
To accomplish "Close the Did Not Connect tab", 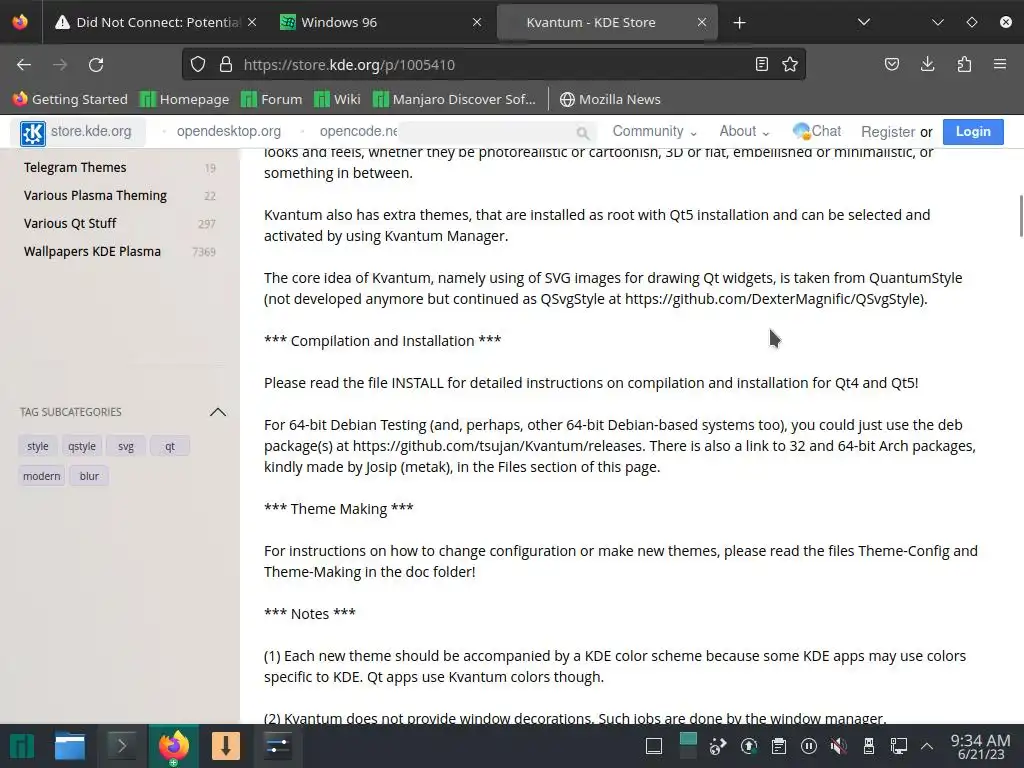I will [252, 22].
